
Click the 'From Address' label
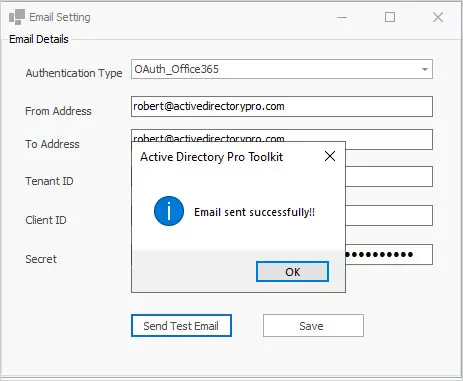click(58, 111)
